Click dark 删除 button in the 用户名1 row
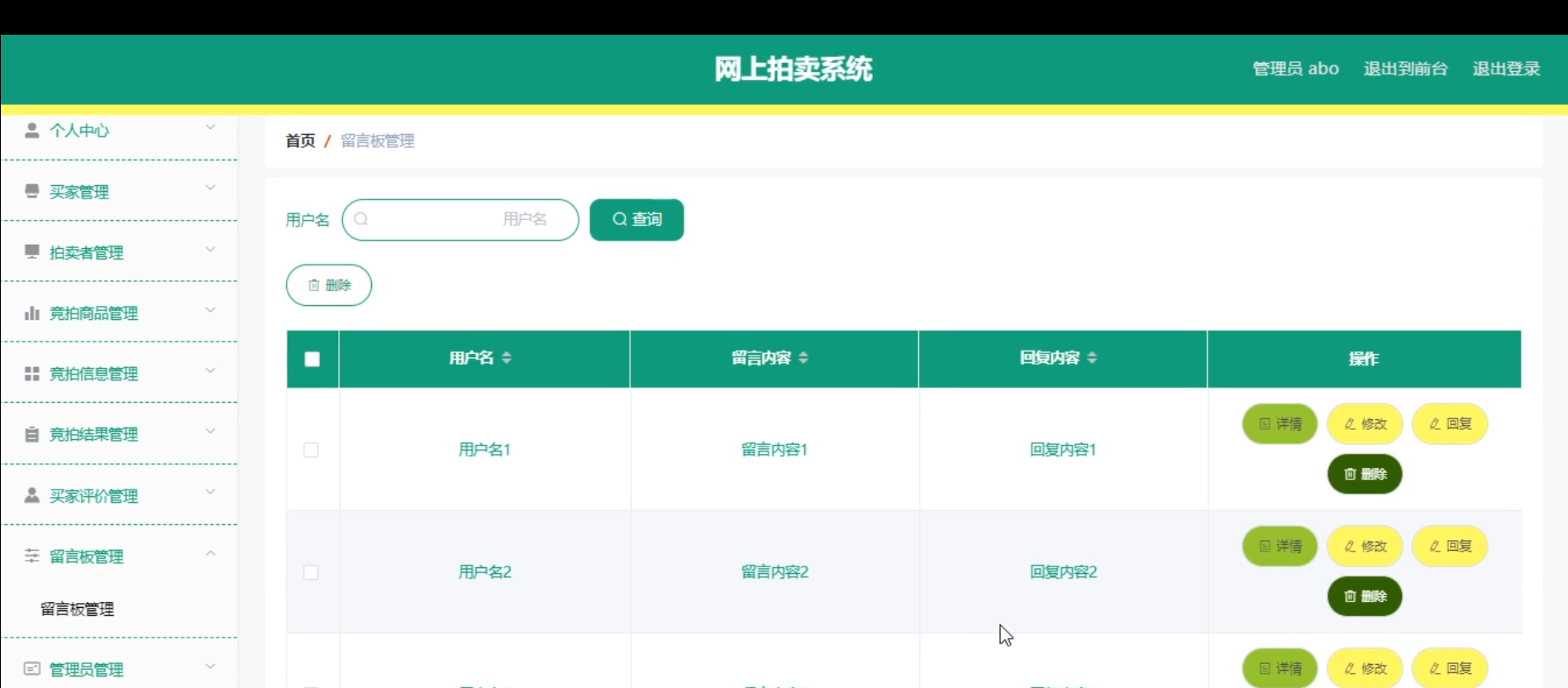This screenshot has height=688, width=1568. coord(1365,474)
